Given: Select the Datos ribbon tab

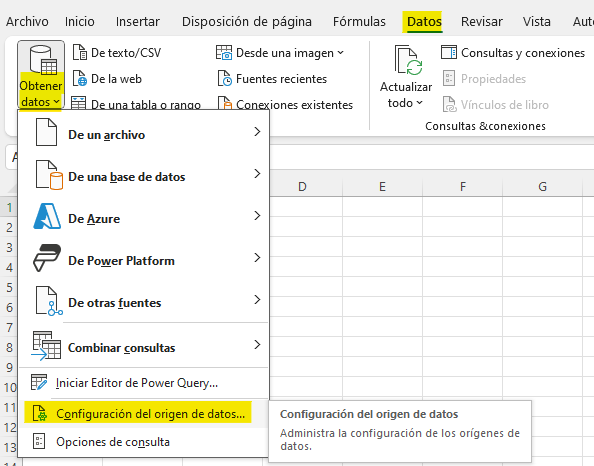Looking at the screenshot, I should point(424,22).
